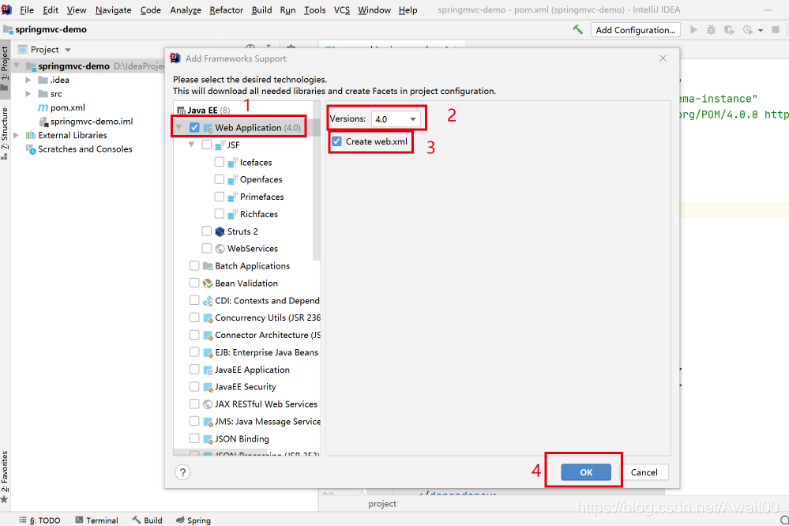789x526 pixels.
Task: Tick the Primefaces checkbox
Action: 219,196
